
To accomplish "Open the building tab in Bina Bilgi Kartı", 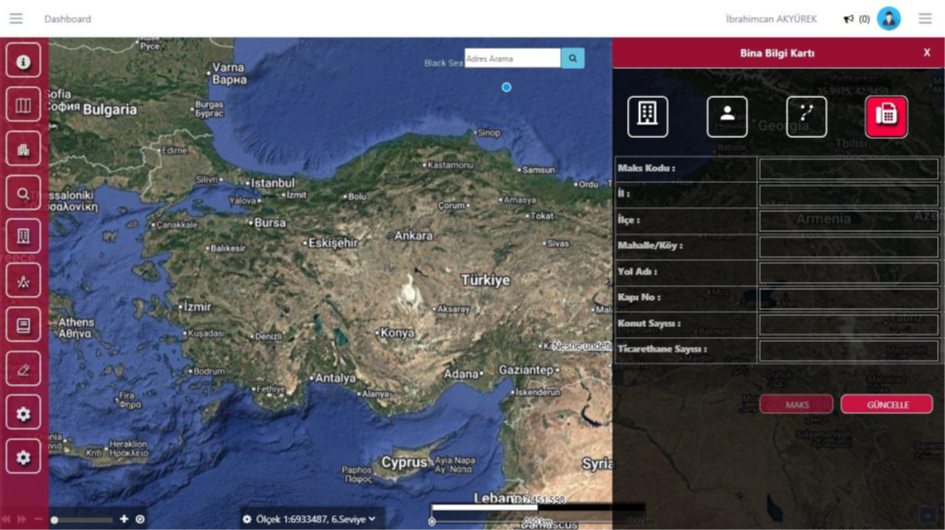I will tap(647, 116).
